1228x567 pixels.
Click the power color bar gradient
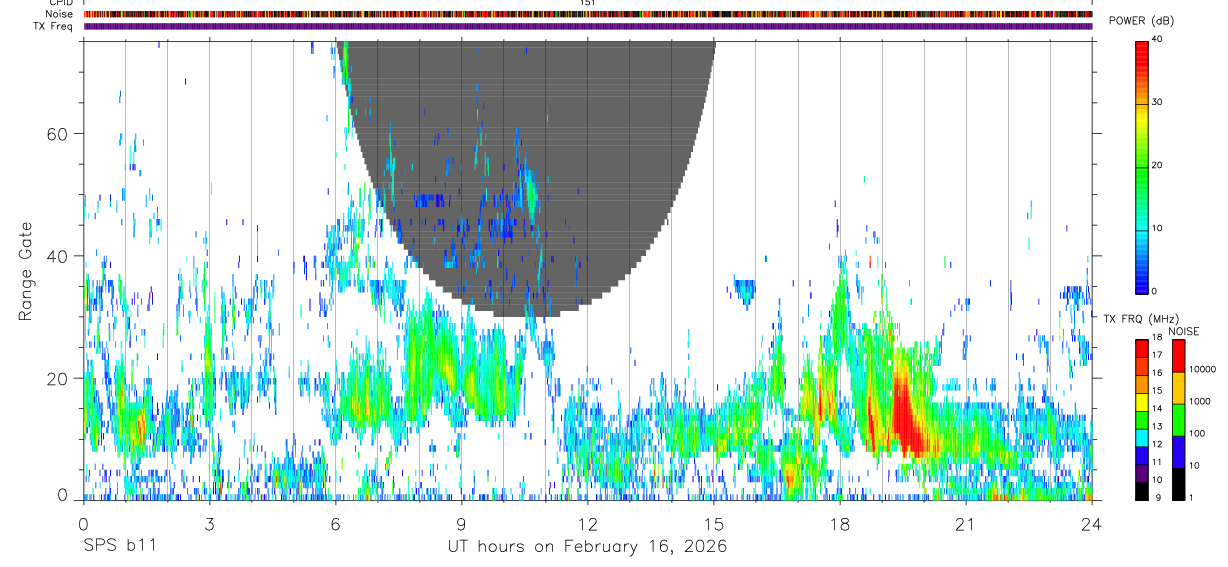(x=1141, y=166)
